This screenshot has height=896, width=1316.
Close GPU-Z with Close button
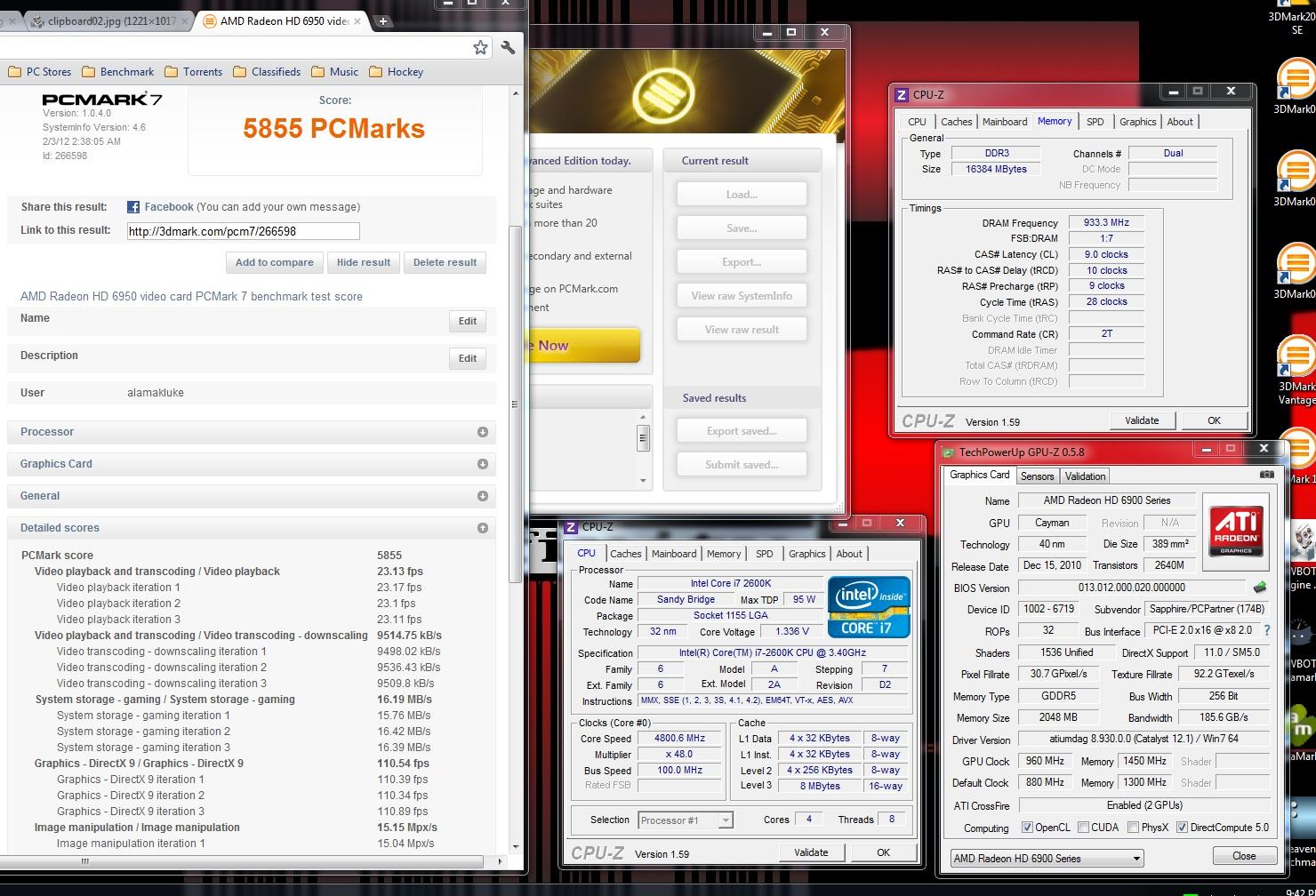pyautogui.click(x=1244, y=856)
